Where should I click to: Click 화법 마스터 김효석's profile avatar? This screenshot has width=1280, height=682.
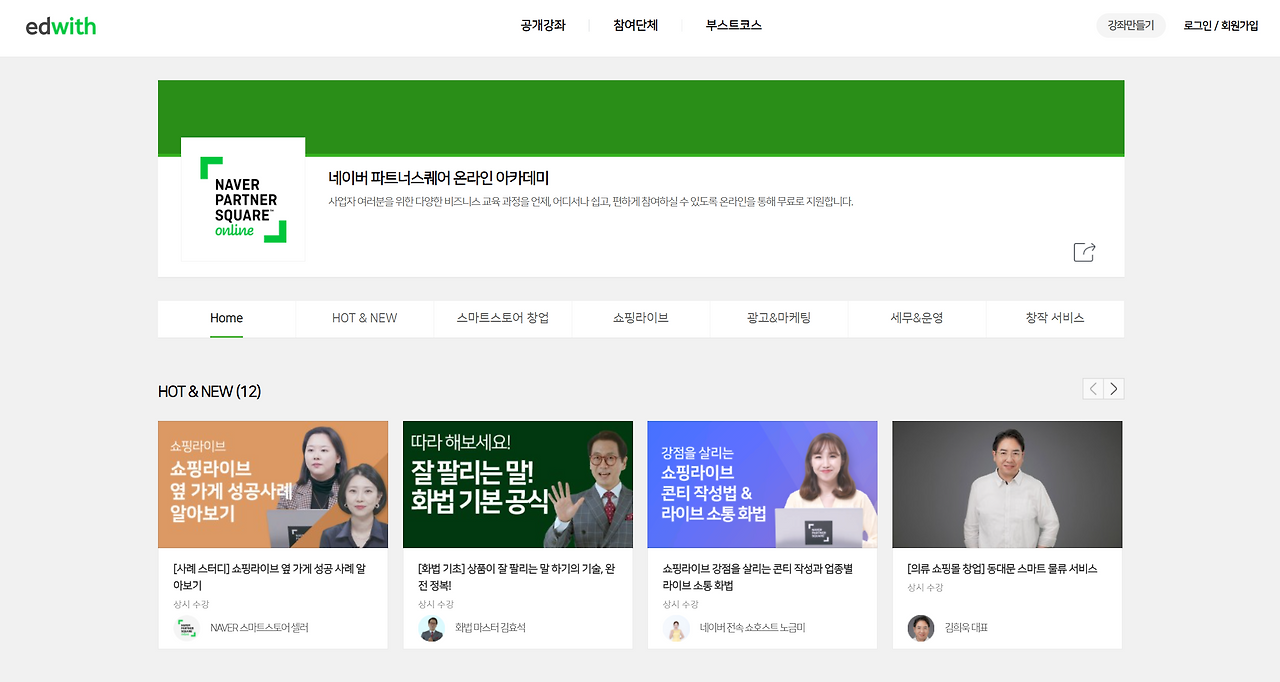pos(432,628)
